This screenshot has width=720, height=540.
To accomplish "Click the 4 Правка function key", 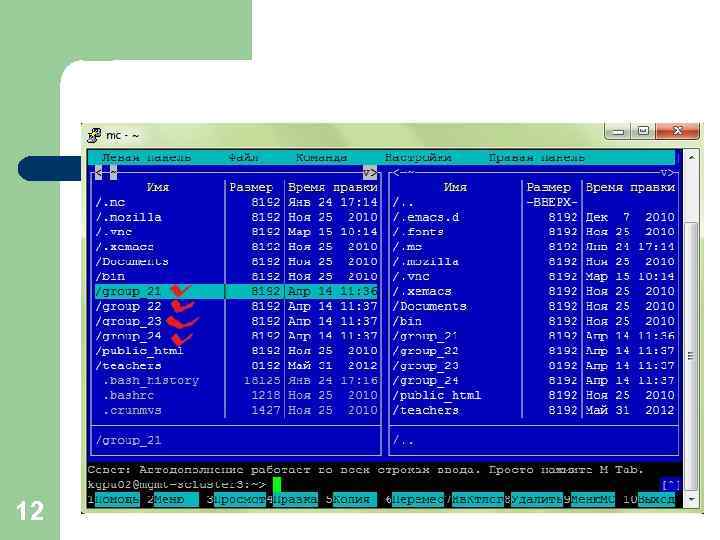I will (292, 499).
